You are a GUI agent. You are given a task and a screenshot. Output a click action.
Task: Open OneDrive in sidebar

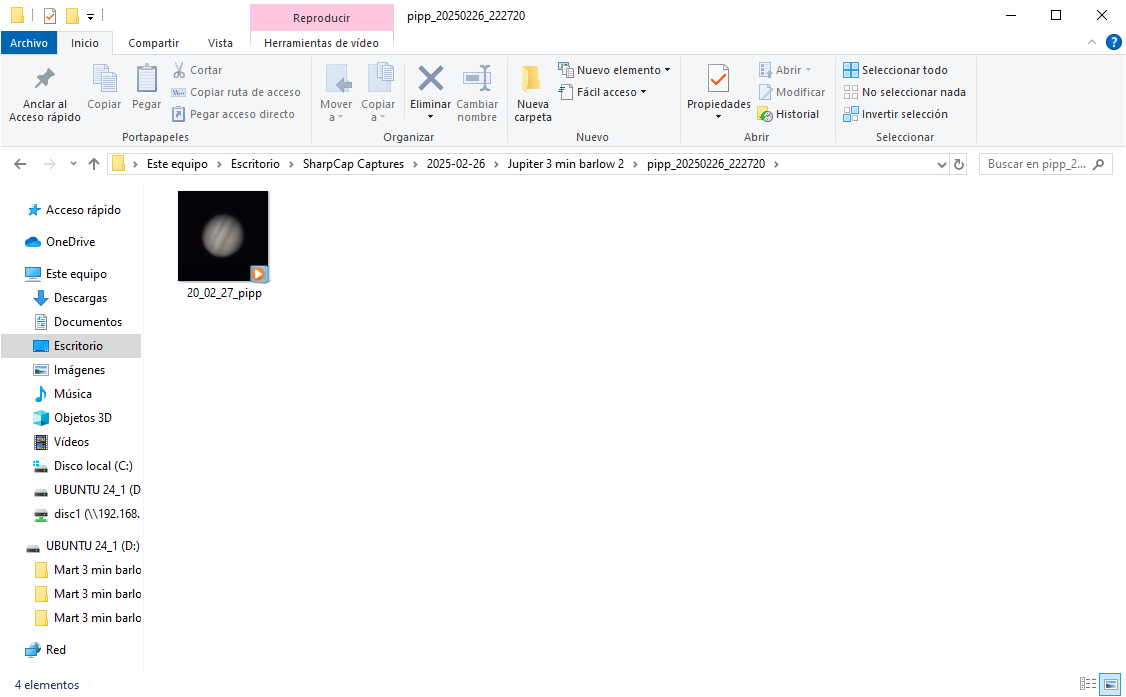click(x=60, y=242)
